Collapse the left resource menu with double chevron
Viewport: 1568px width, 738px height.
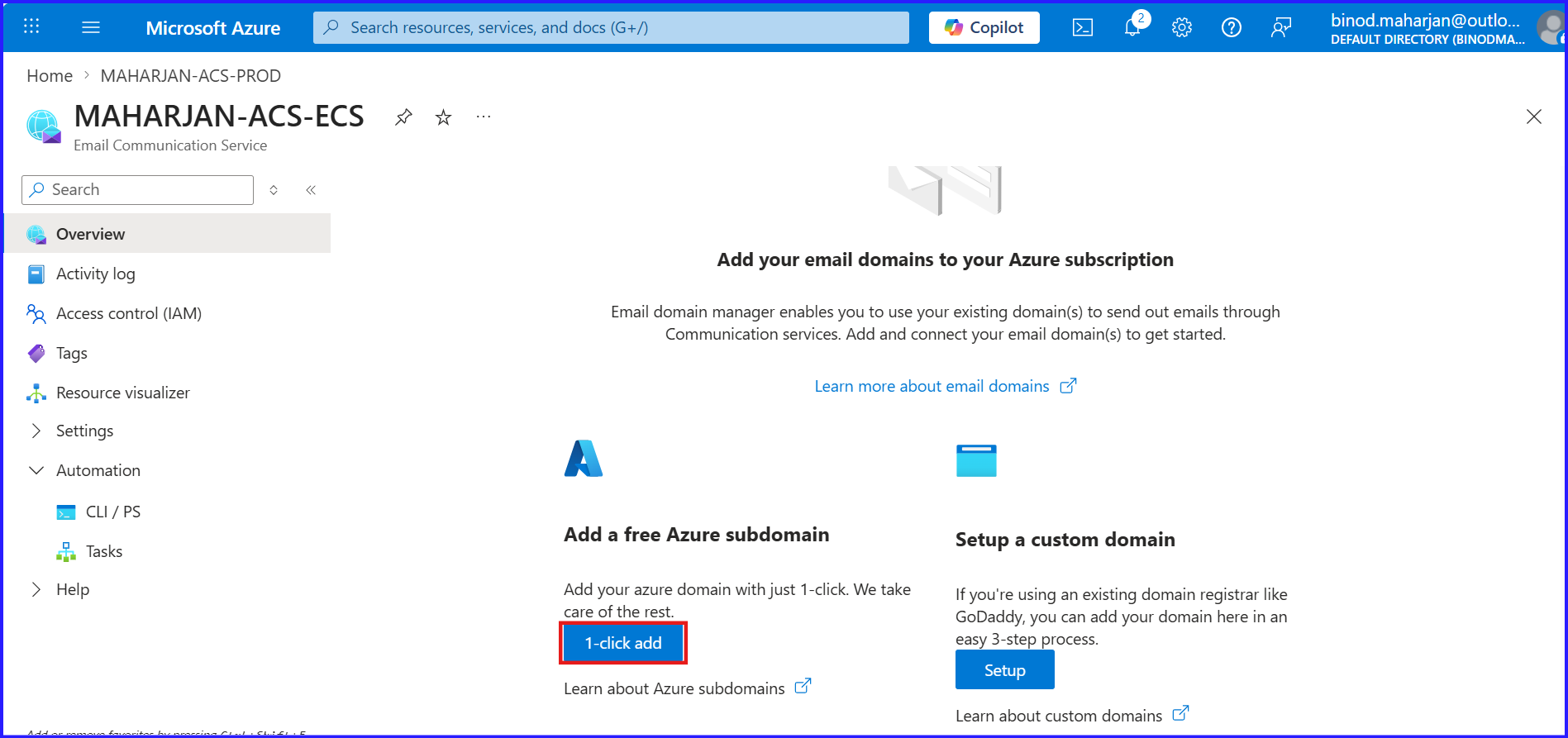(311, 190)
